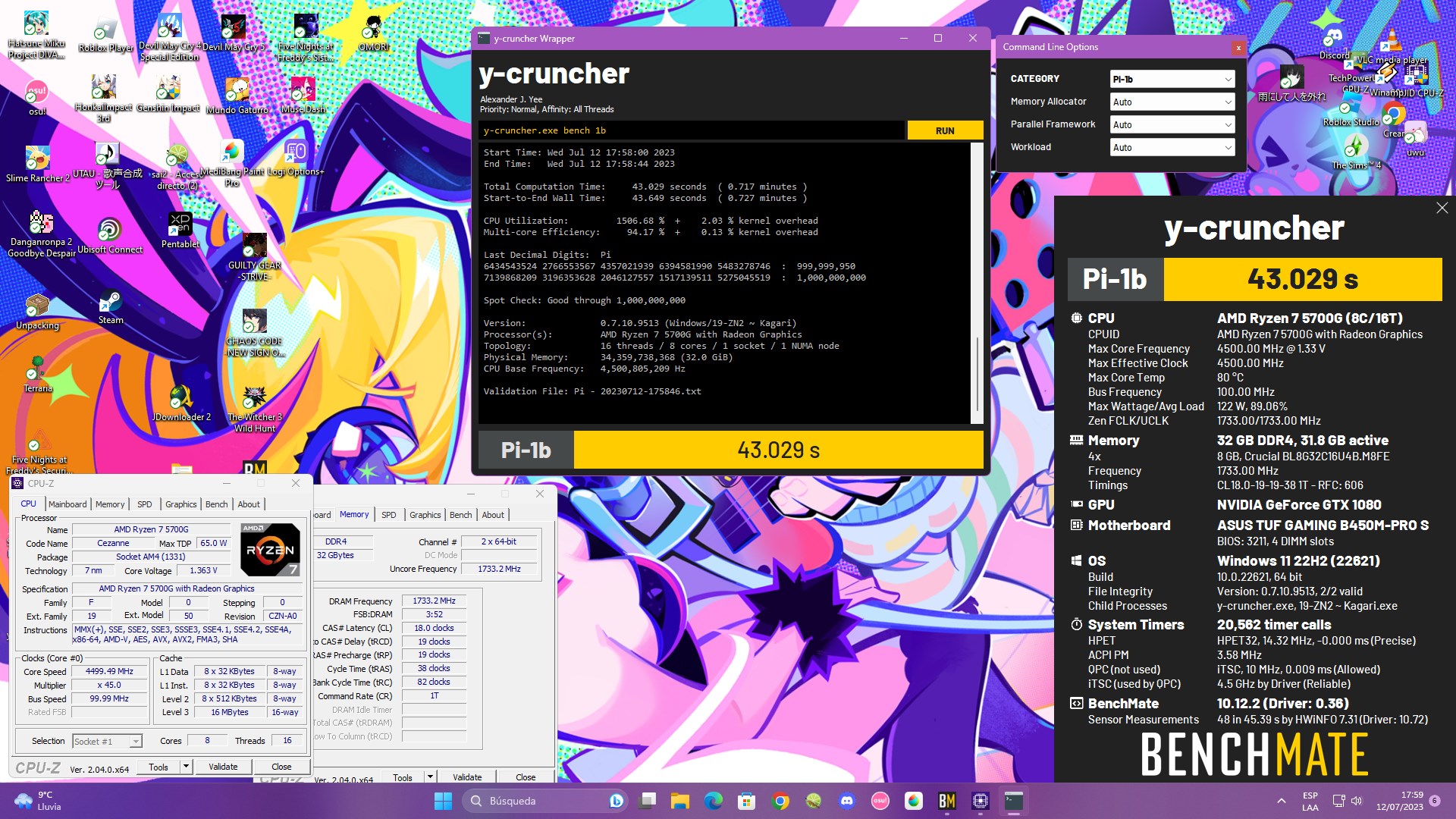Viewport: 1456px width, 819px height.
Task: Open Steam desktop shortcut
Action: [111, 307]
